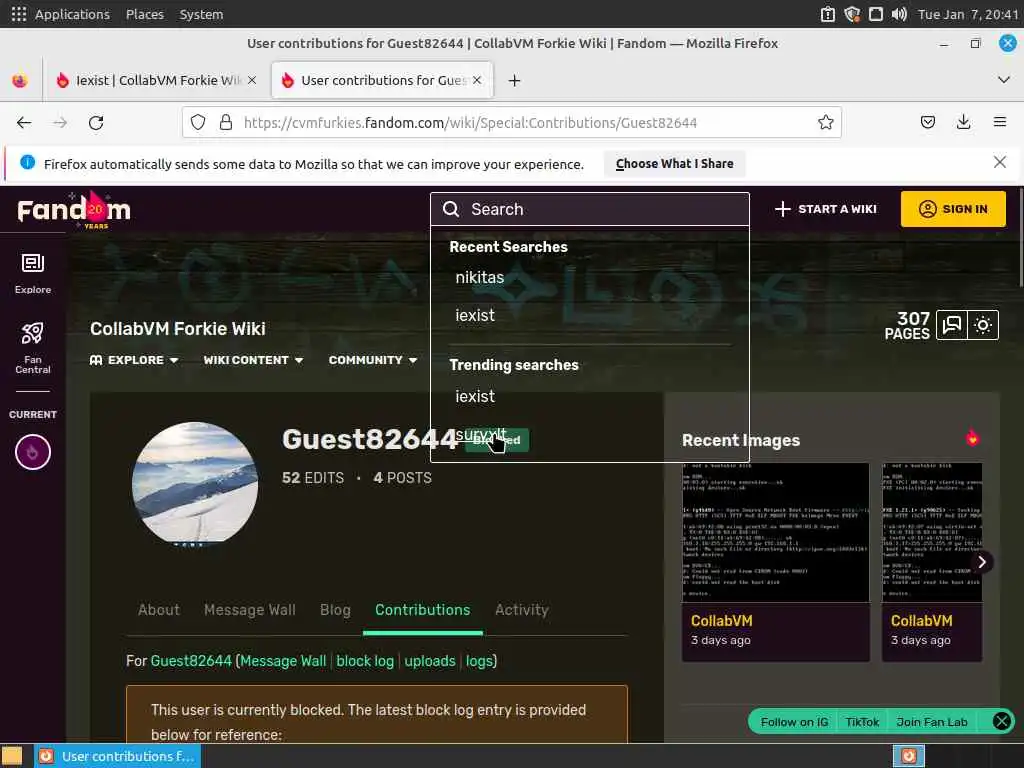Image resolution: width=1024 pixels, height=768 pixels.
Task: Close the User contributions browser tab
Action: pyautogui.click(x=477, y=80)
